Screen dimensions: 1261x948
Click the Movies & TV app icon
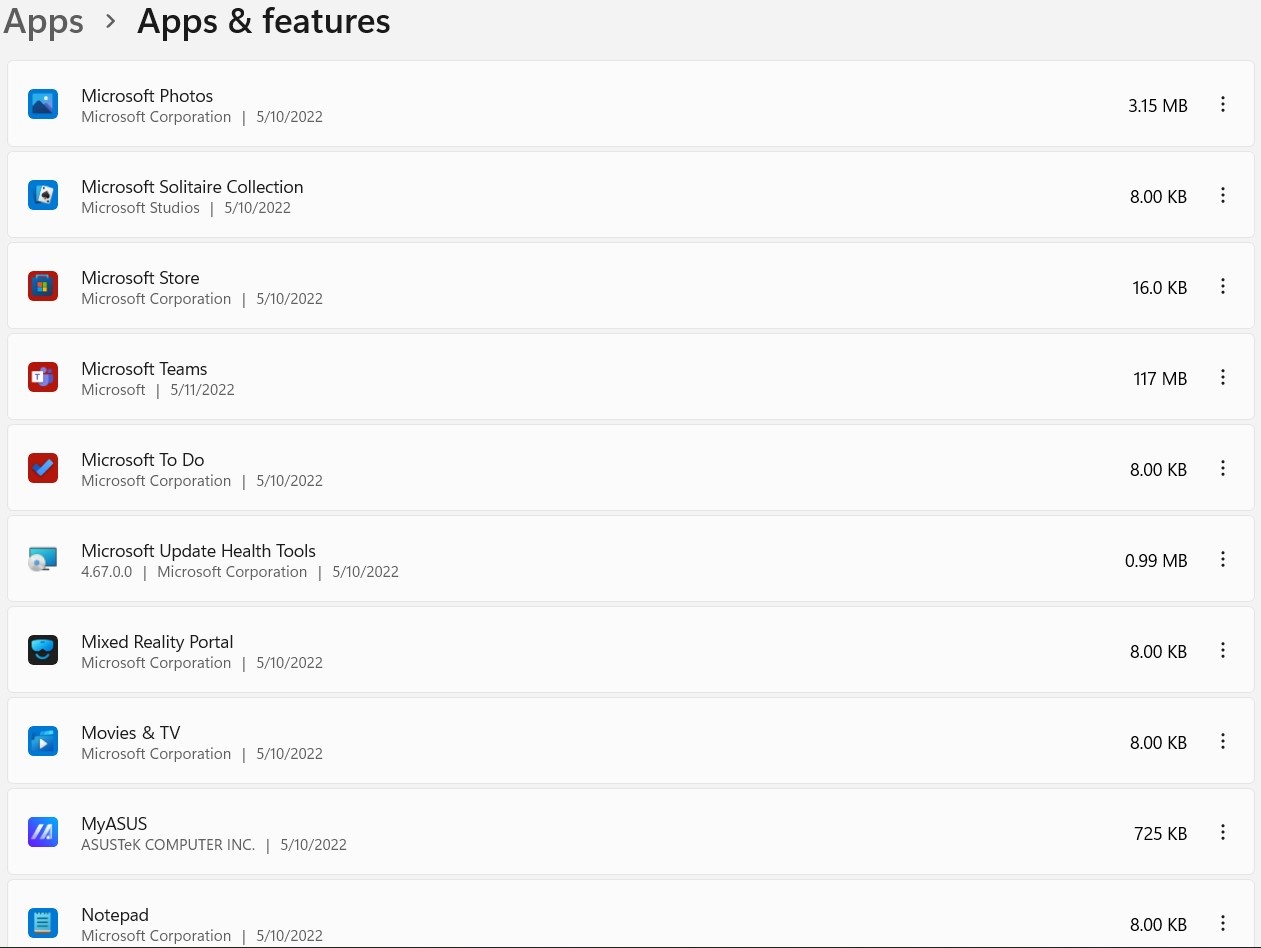[43, 741]
